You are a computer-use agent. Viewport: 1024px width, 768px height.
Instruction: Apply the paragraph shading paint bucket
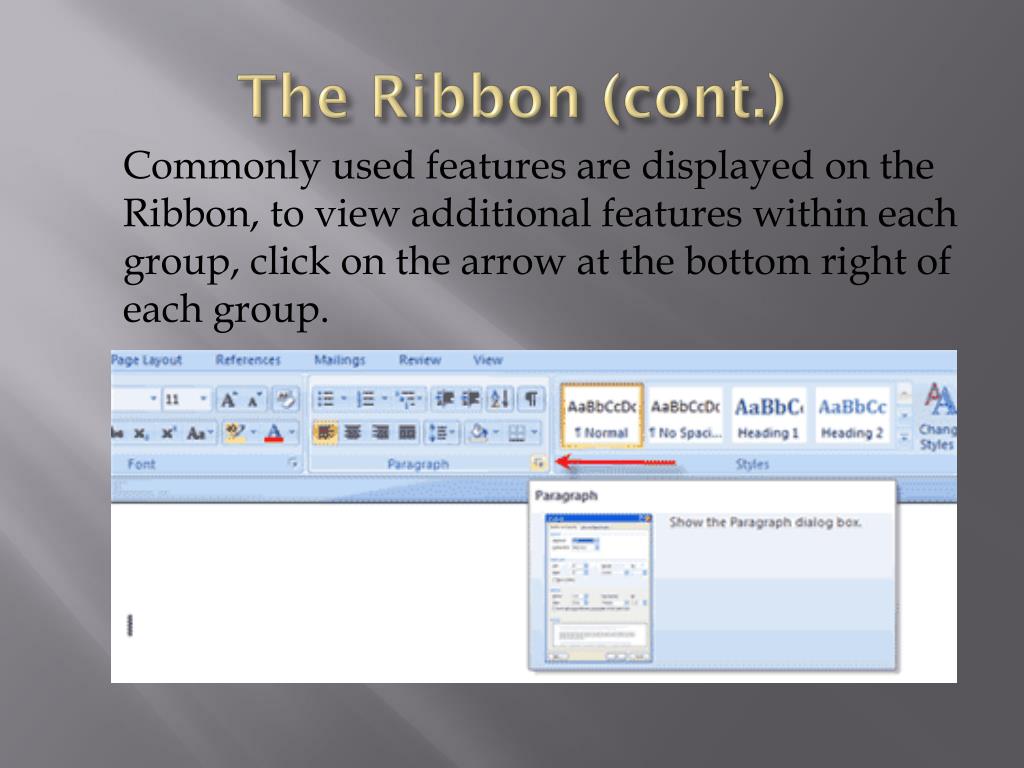click(479, 432)
